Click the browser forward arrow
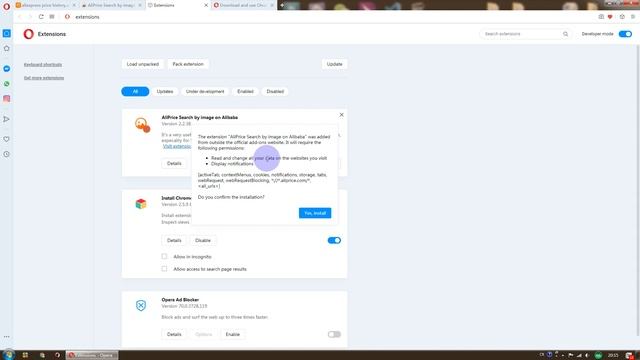This screenshot has width=640, height=360. [30, 17]
